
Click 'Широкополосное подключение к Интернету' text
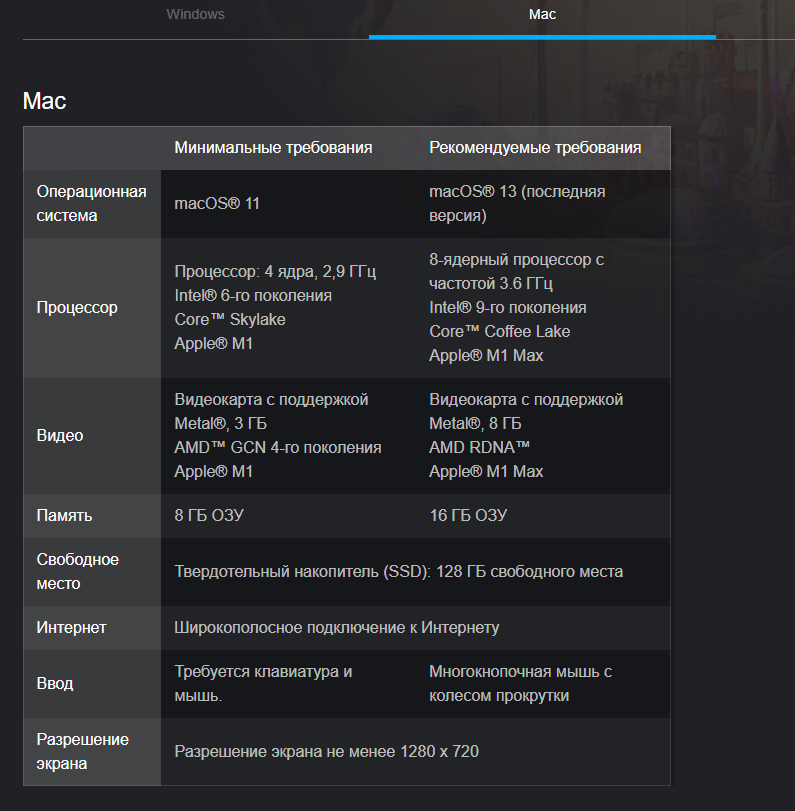pyautogui.click(x=337, y=628)
